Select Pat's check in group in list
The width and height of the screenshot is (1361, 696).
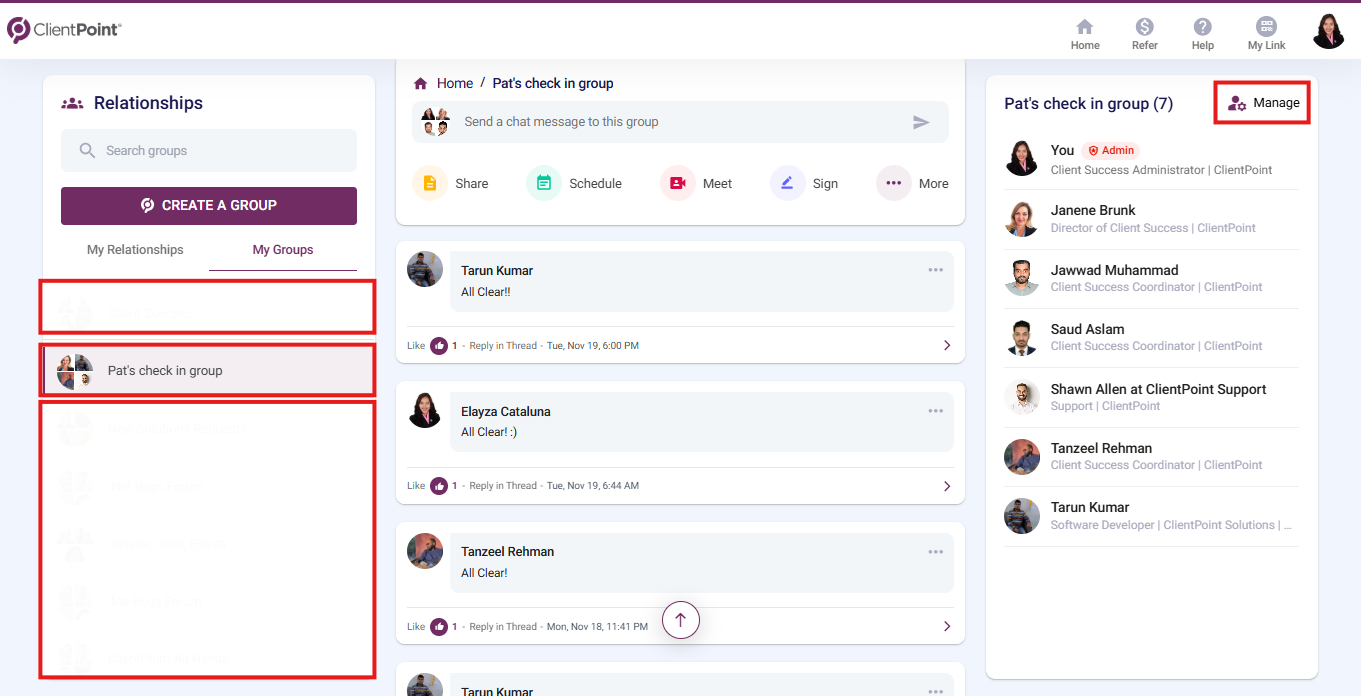tap(209, 370)
